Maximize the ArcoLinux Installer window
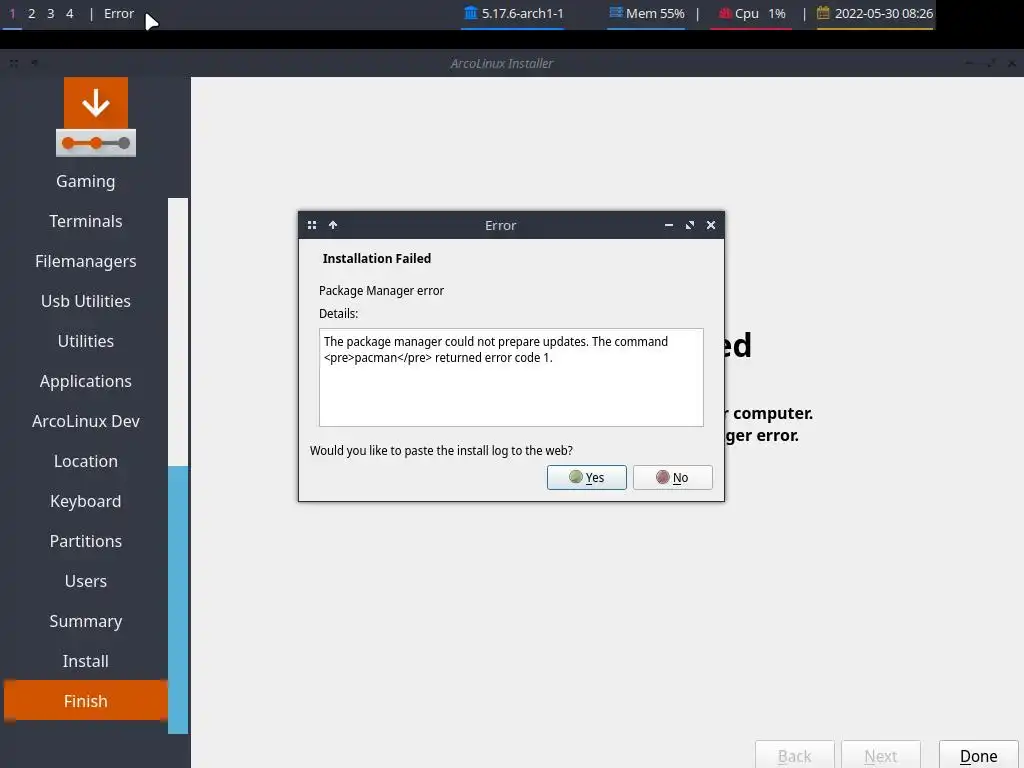Image resolution: width=1024 pixels, height=768 pixels. [x=991, y=63]
